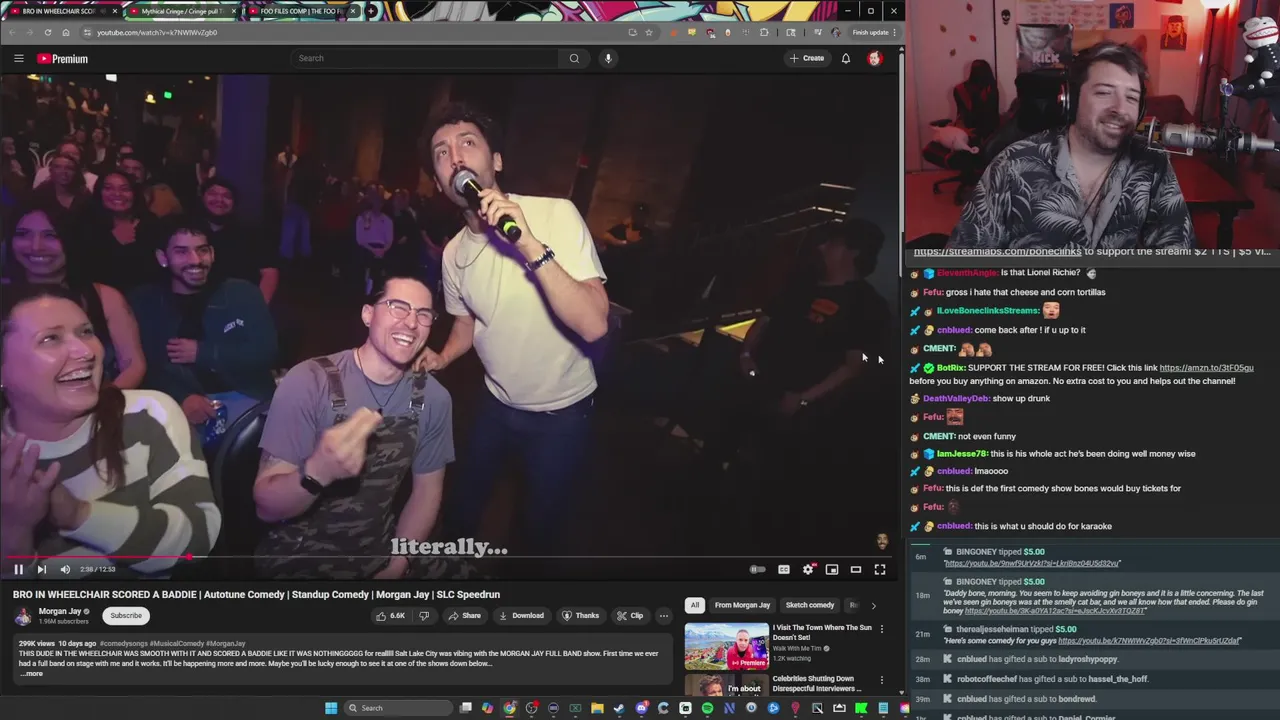Open the amzn.to link in BotRix message
Viewport: 1280px width, 720px height.
[x=1206, y=368]
